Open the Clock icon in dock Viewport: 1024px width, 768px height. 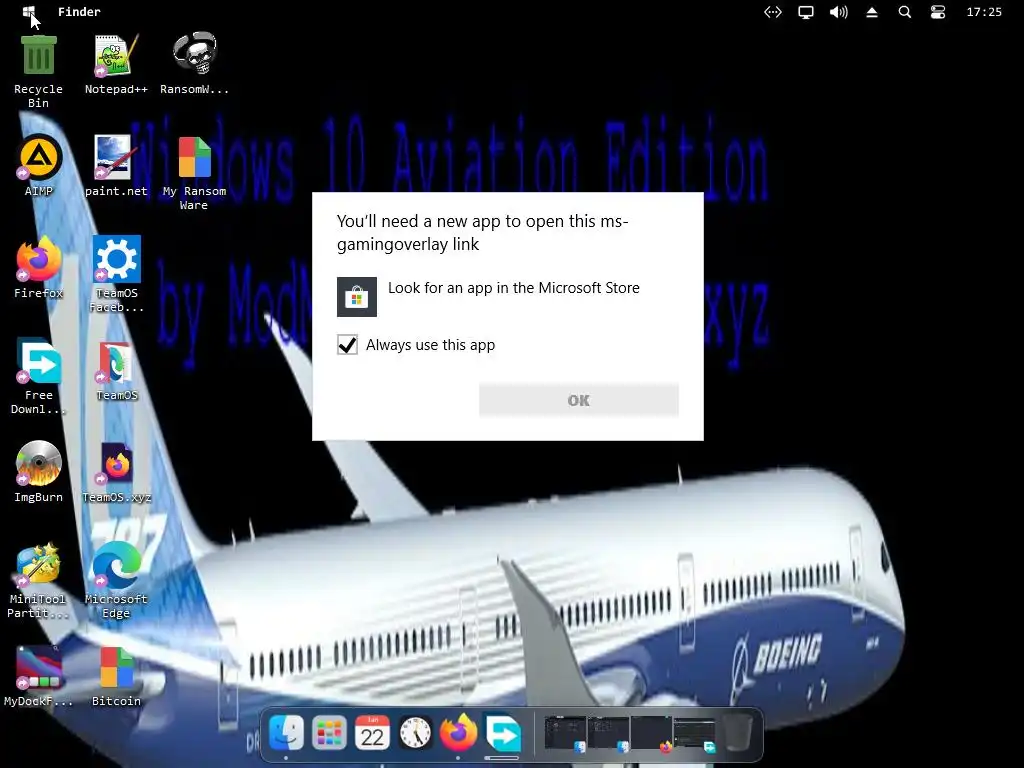pyautogui.click(x=415, y=733)
